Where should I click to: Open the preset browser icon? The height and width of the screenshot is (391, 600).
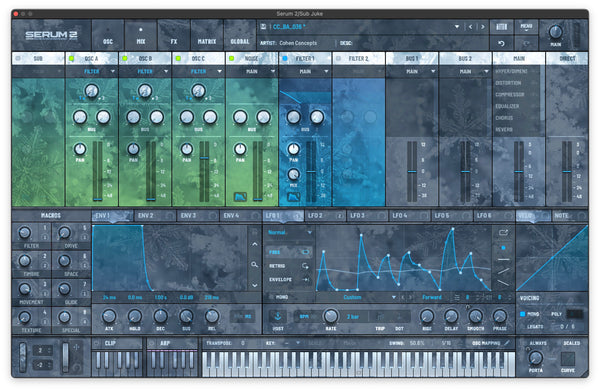click(x=501, y=26)
